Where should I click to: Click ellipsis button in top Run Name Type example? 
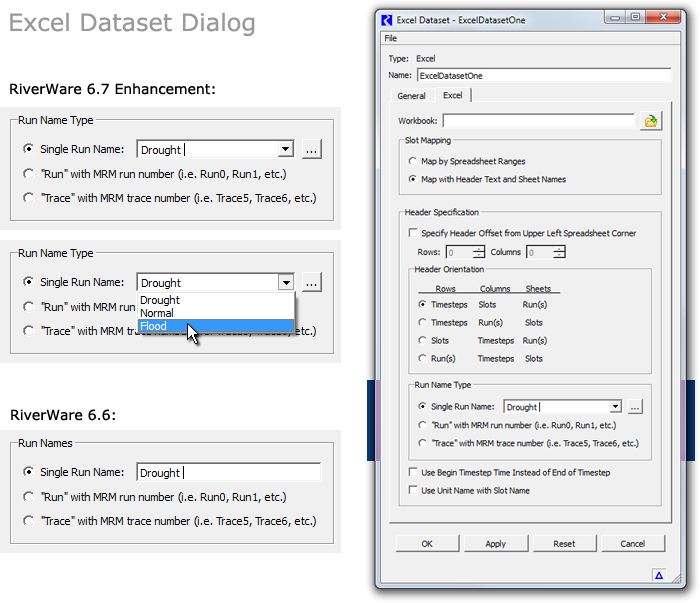point(312,149)
